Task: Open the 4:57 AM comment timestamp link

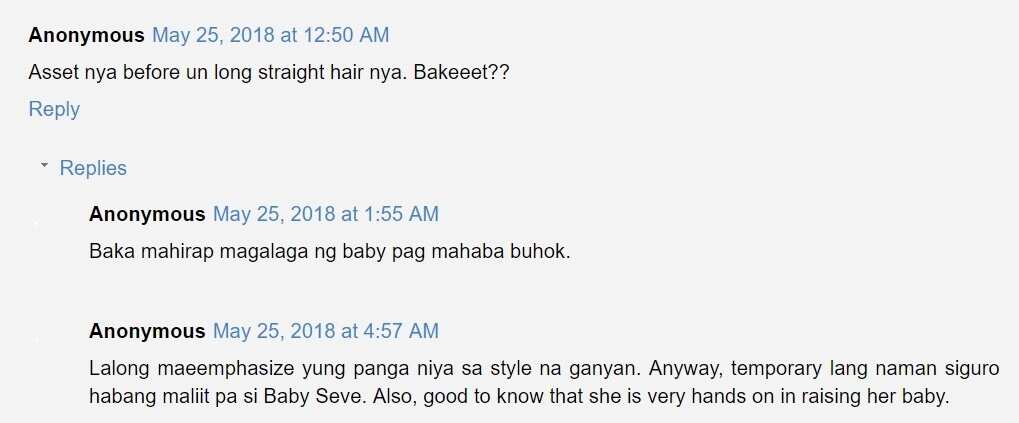Action: click(326, 331)
